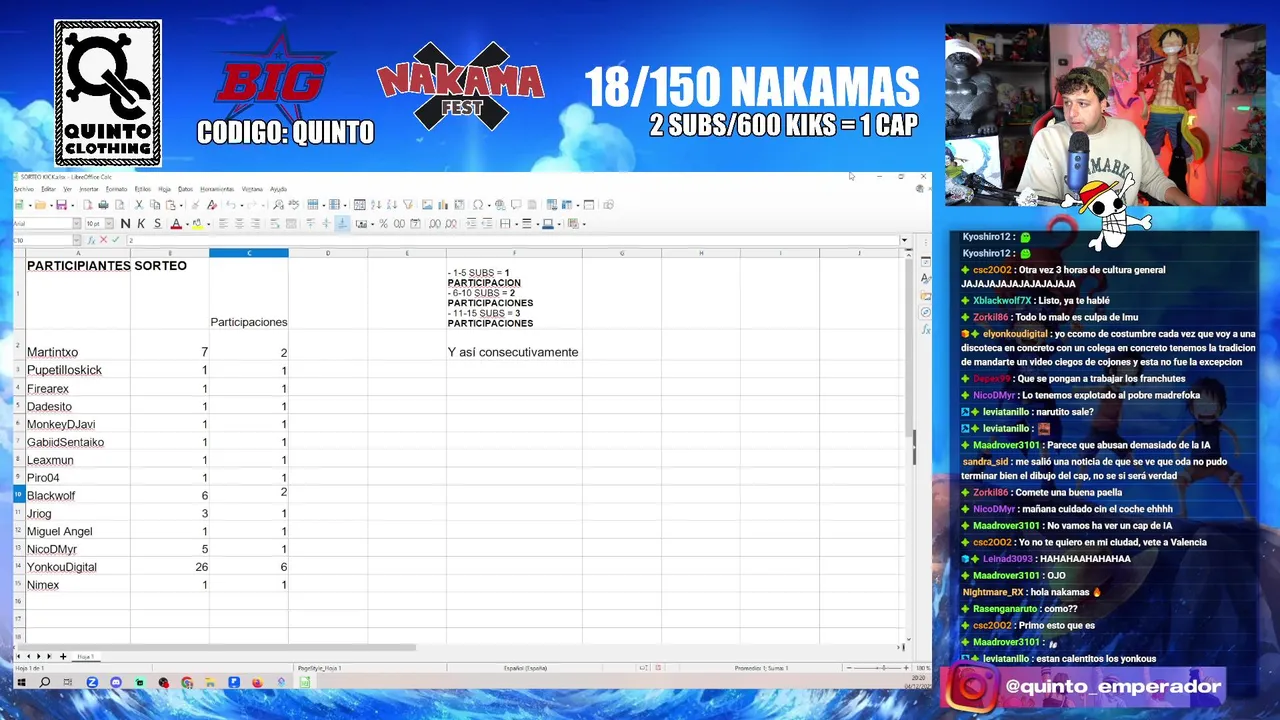Click the Paste clipboard icon
This screenshot has width=1280, height=720.
point(171,205)
